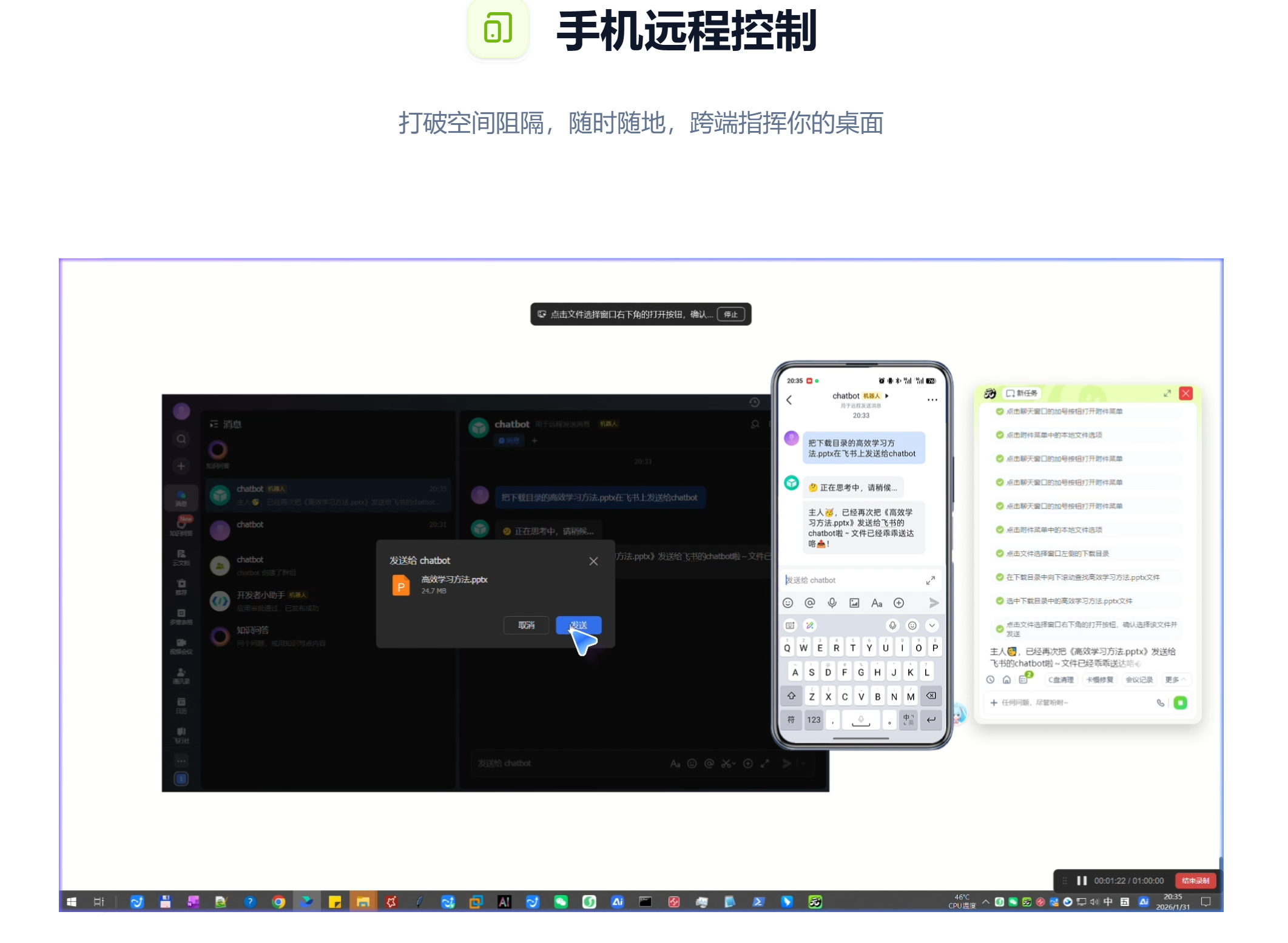
Task: Tap the Aa text format icon on phone
Action: (876, 603)
